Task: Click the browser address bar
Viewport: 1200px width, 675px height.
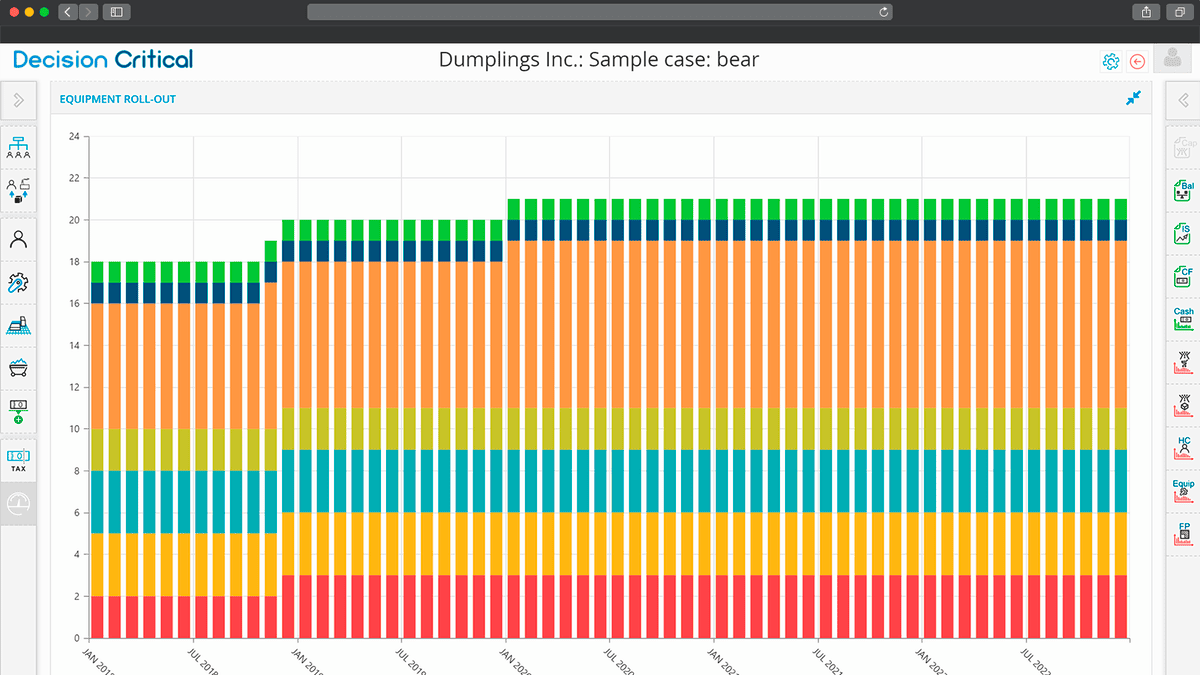Action: (599, 12)
